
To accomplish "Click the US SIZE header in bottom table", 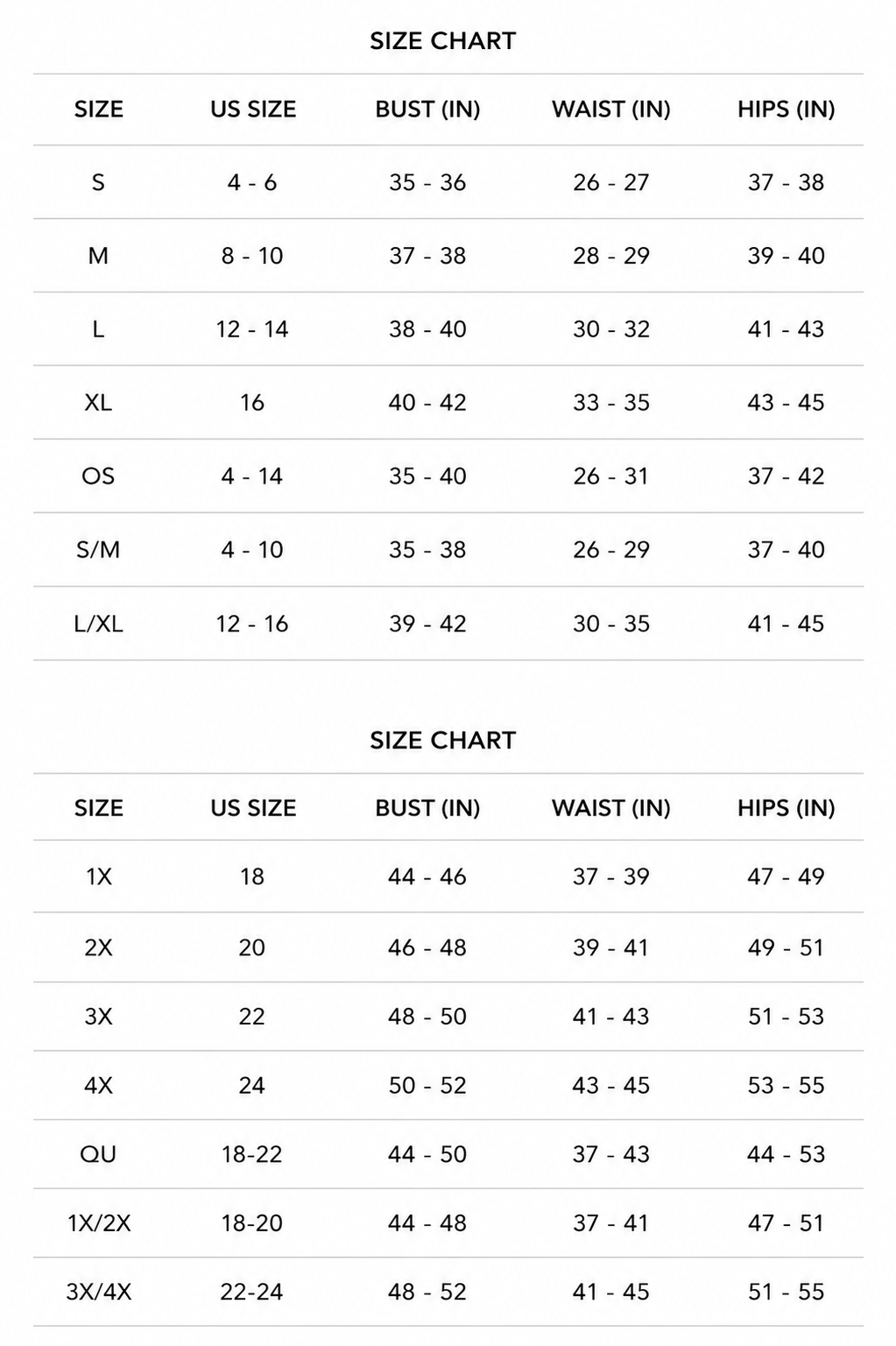I will 253,808.
